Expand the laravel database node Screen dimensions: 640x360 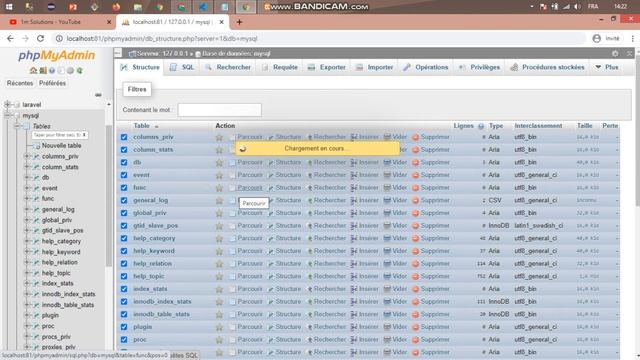coord(7,104)
